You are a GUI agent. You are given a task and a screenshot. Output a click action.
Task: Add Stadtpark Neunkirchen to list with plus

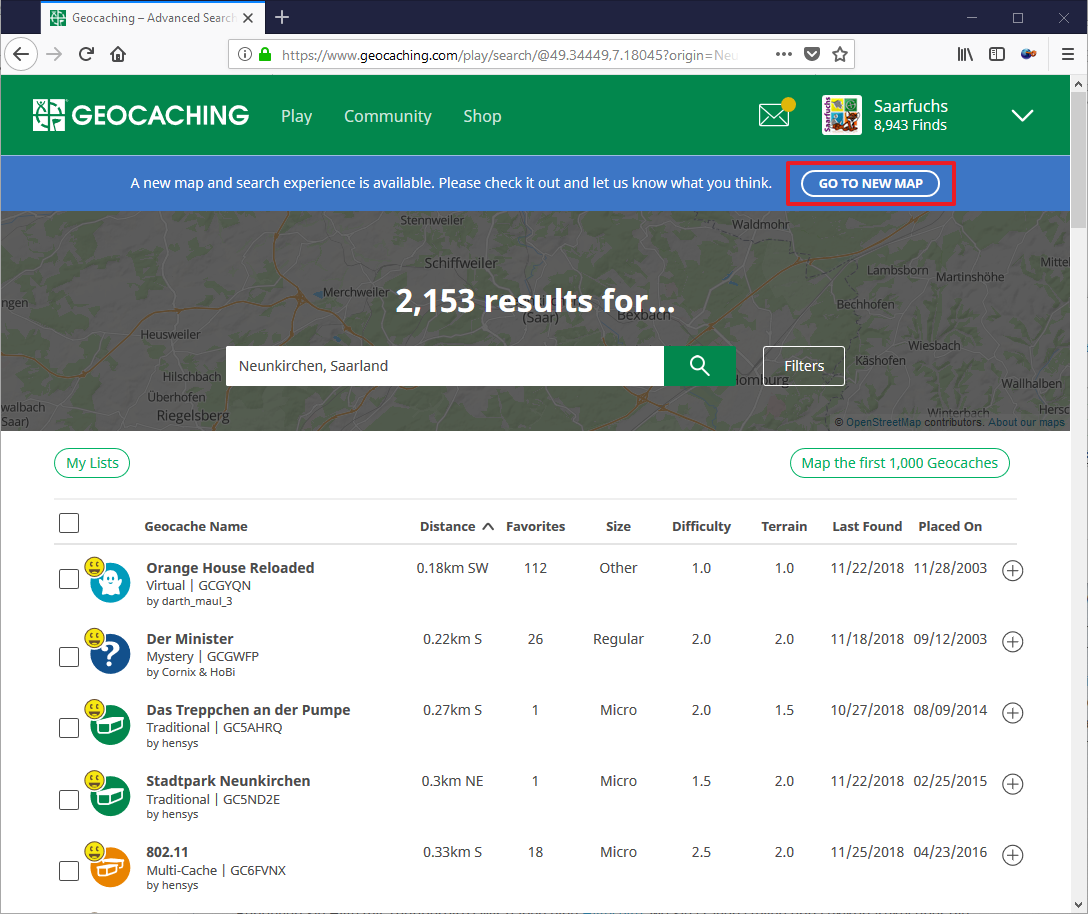coord(1013,784)
